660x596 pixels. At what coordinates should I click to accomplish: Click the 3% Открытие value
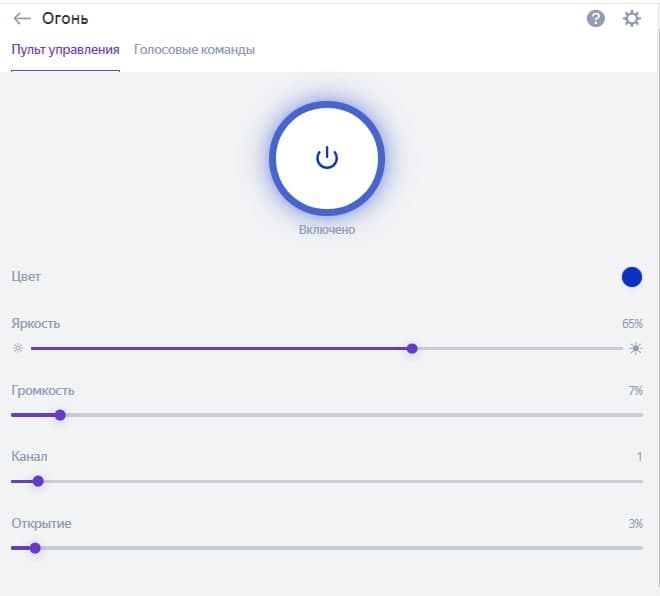636,524
